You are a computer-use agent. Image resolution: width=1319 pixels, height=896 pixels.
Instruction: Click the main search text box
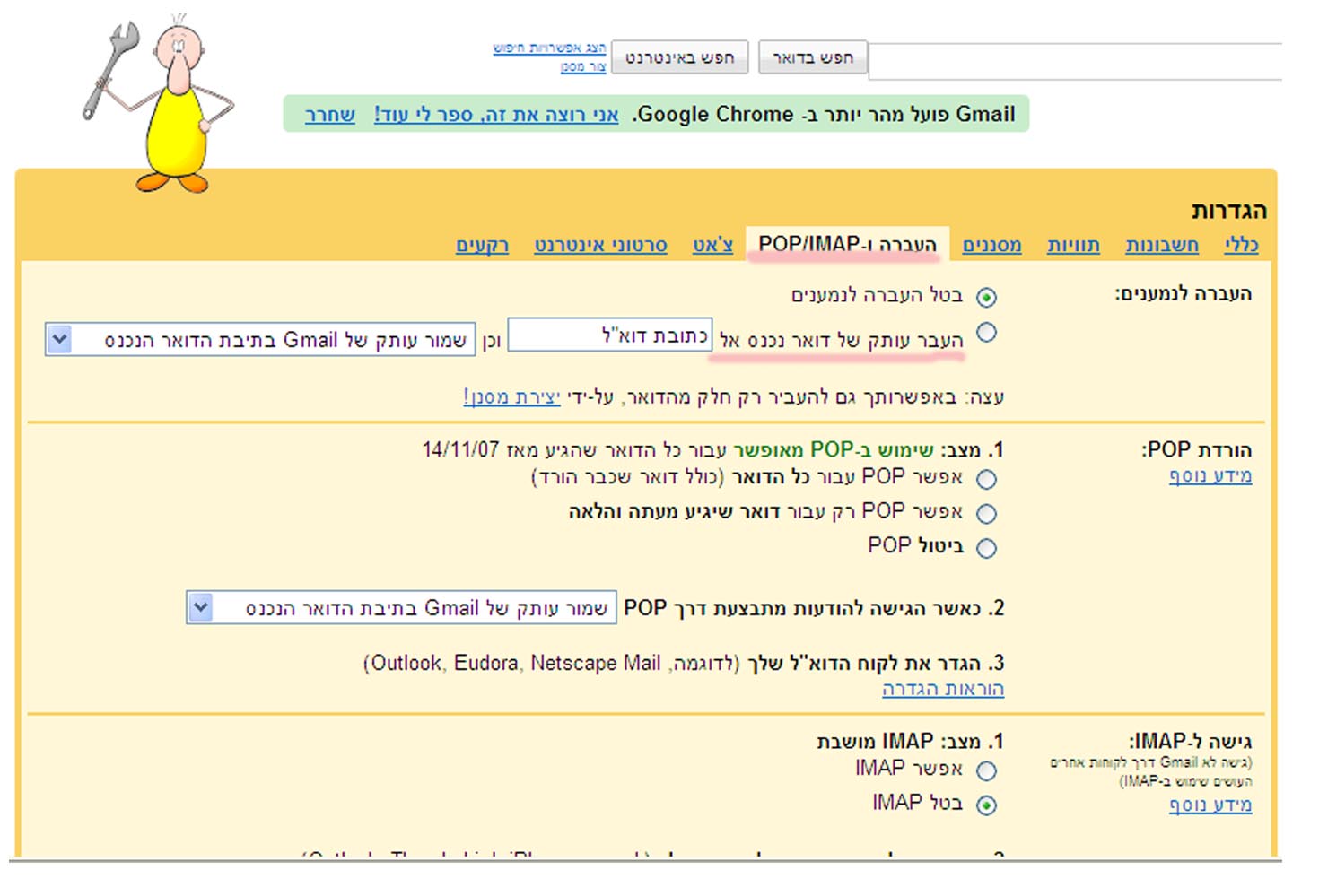point(1075,61)
